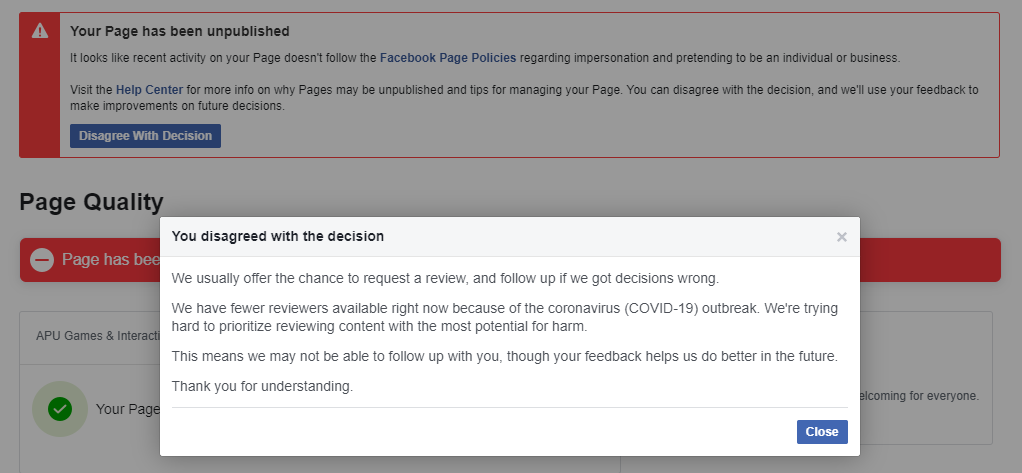This screenshot has width=1022, height=473.
Task: Click 'Your Page has been unpublished' heading
Action: [x=180, y=31]
